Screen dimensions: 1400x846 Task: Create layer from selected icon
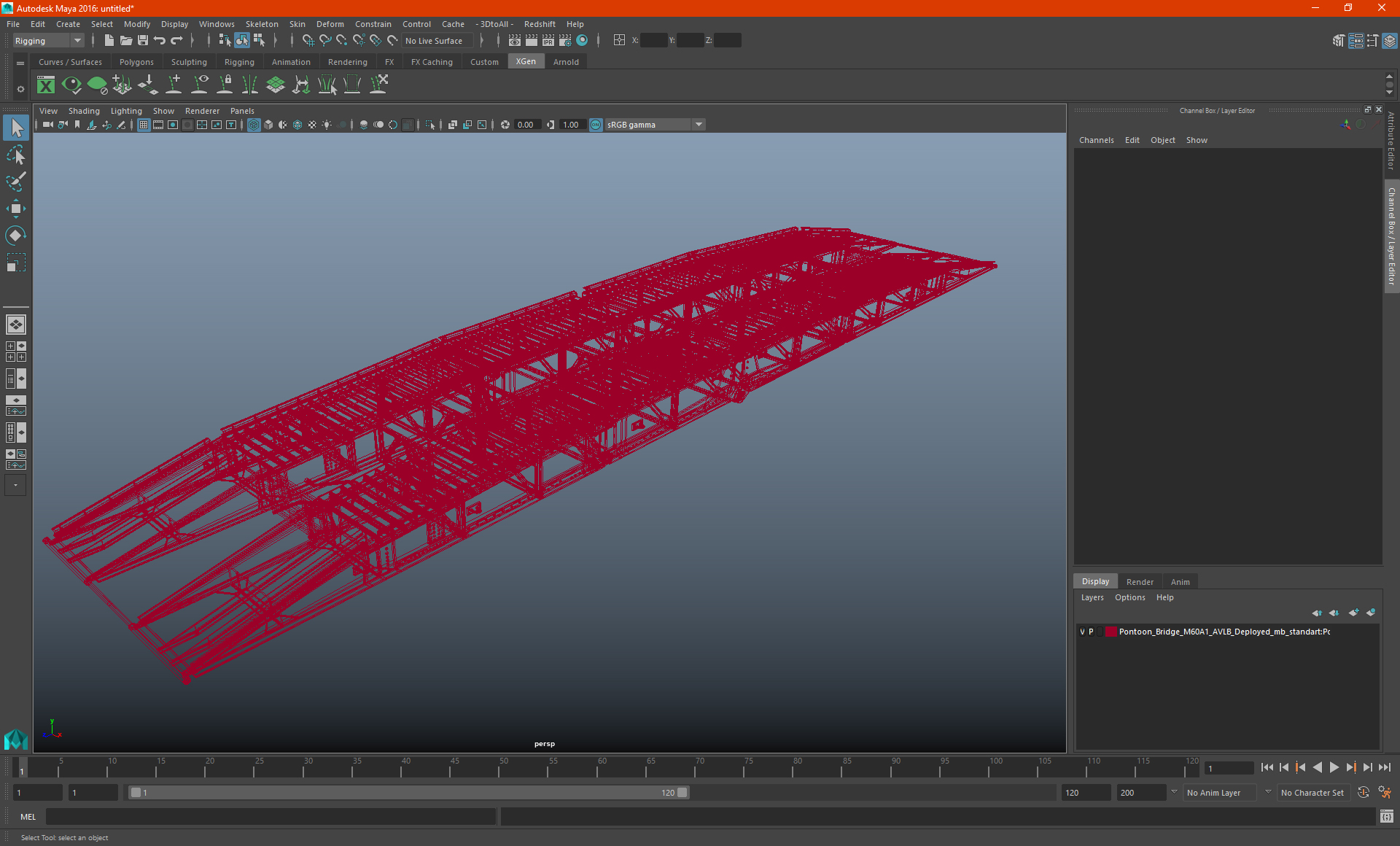1371,613
